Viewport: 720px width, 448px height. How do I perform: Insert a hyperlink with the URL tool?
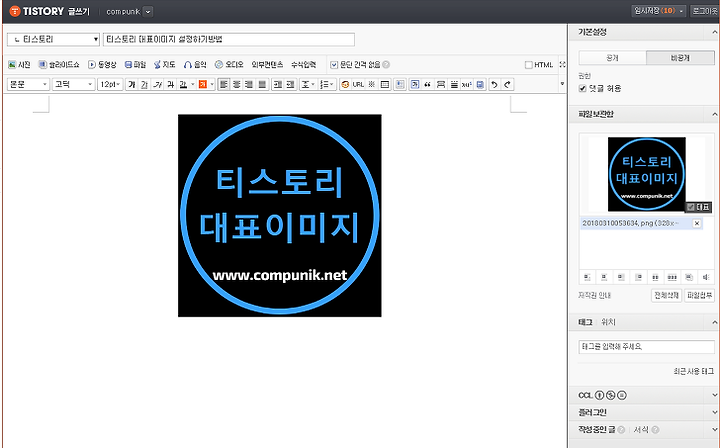pyautogui.click(x=358, y=84)
